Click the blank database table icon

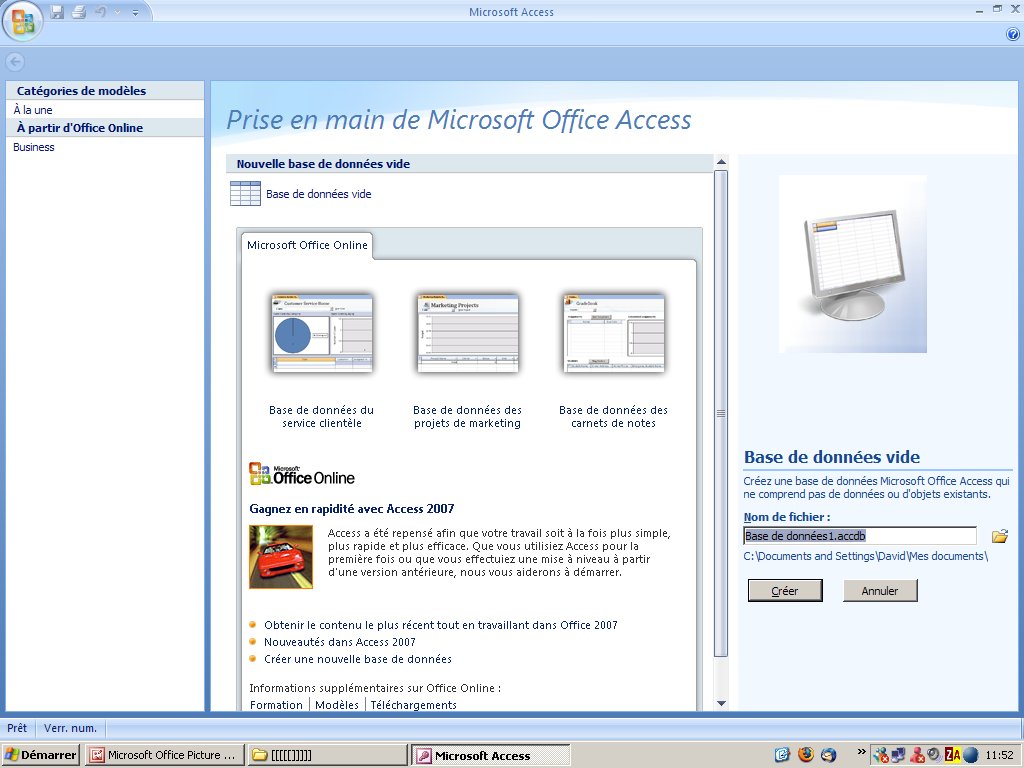246,193
